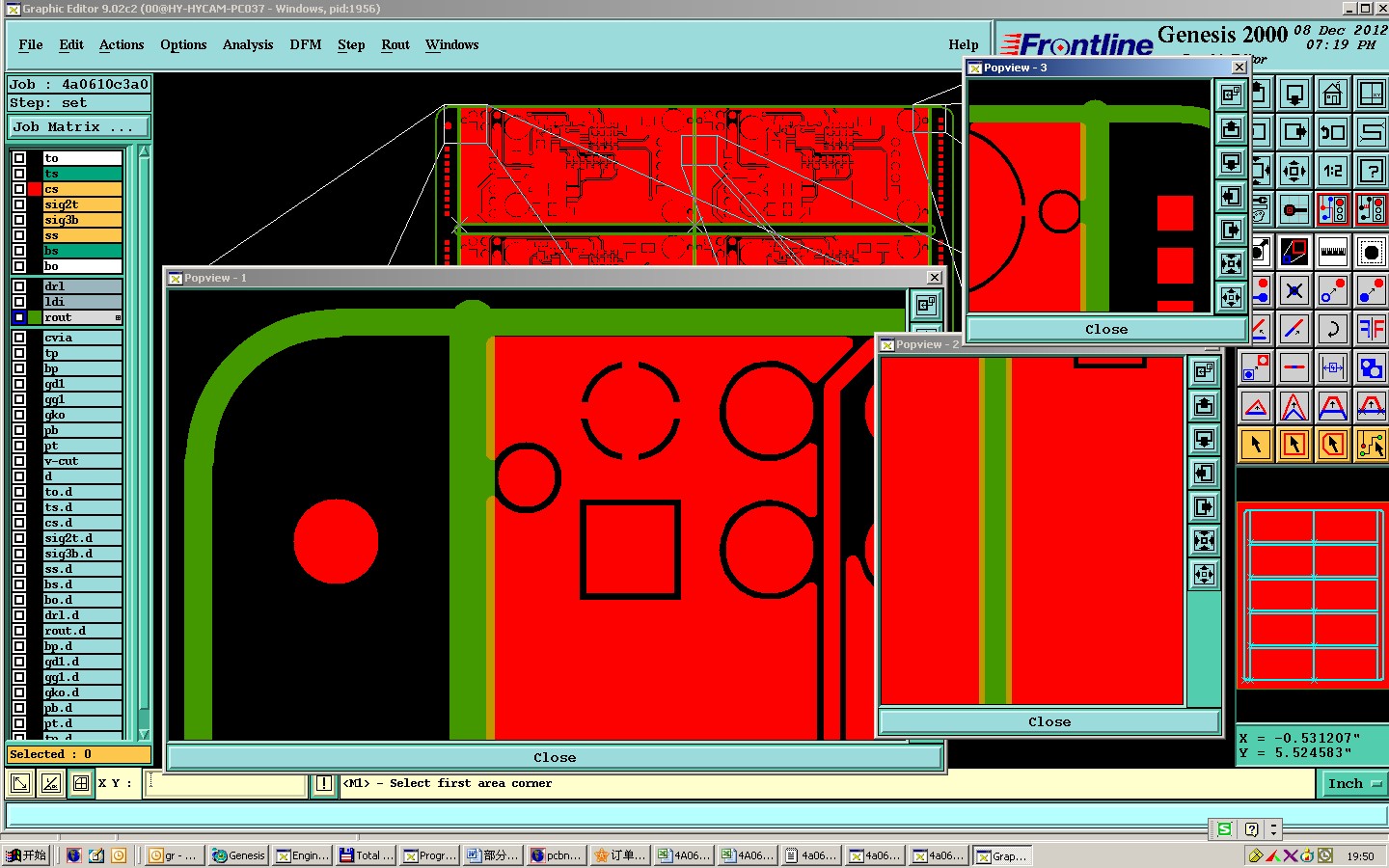
Task: Select the dimension measure icon with box
Action: pyautogui.click(x=1333, y=367)
